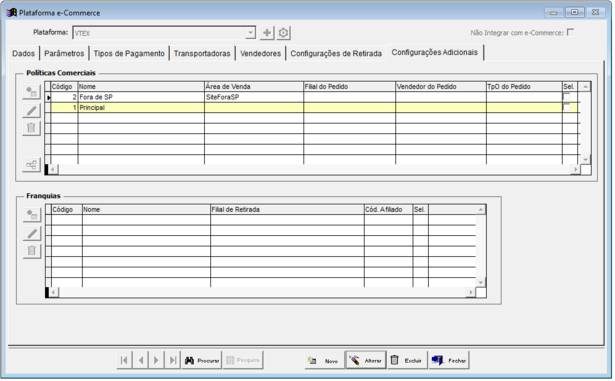This screenshot has height=381, width=615.
Task: Select Configurações Adicionais tab
Action: (x=435, y=52)
